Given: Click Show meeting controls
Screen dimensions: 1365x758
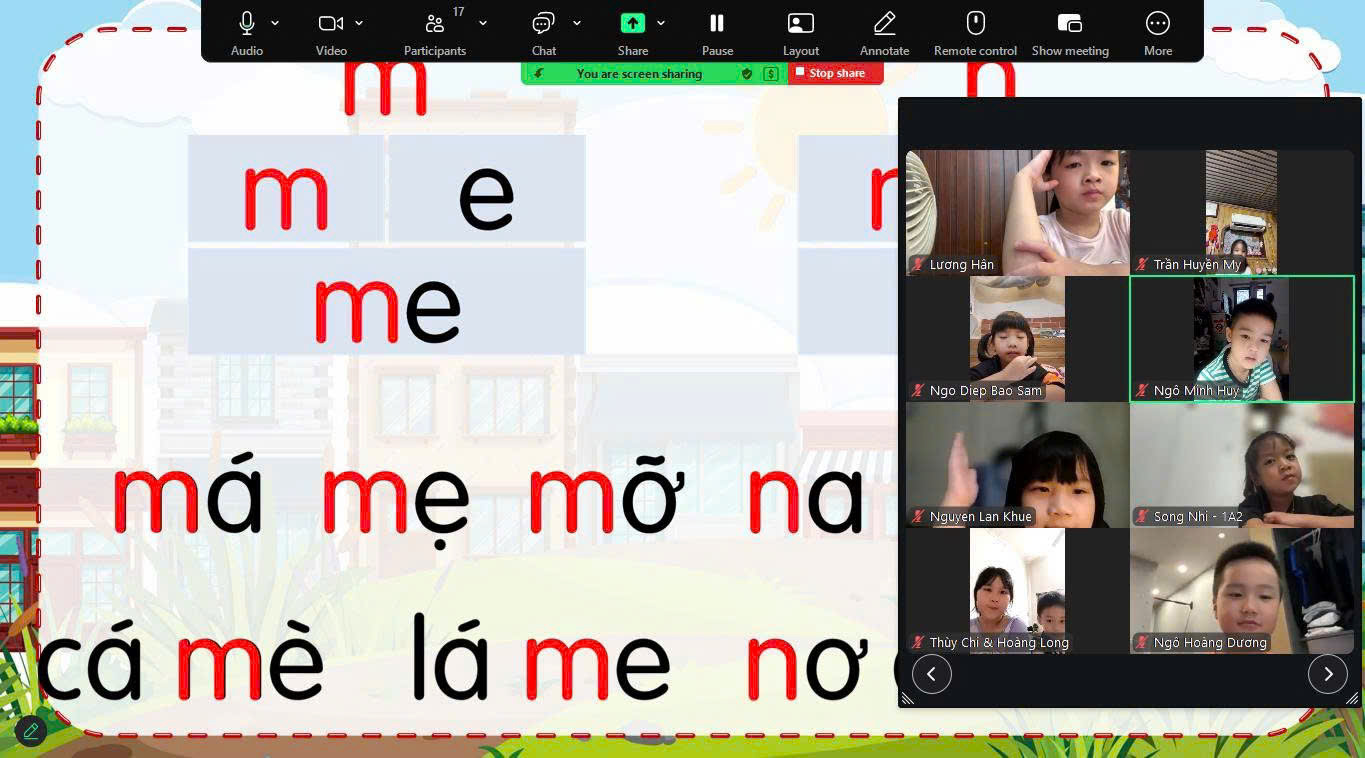Looking at the screenshot, I should tap(1069, 22).
